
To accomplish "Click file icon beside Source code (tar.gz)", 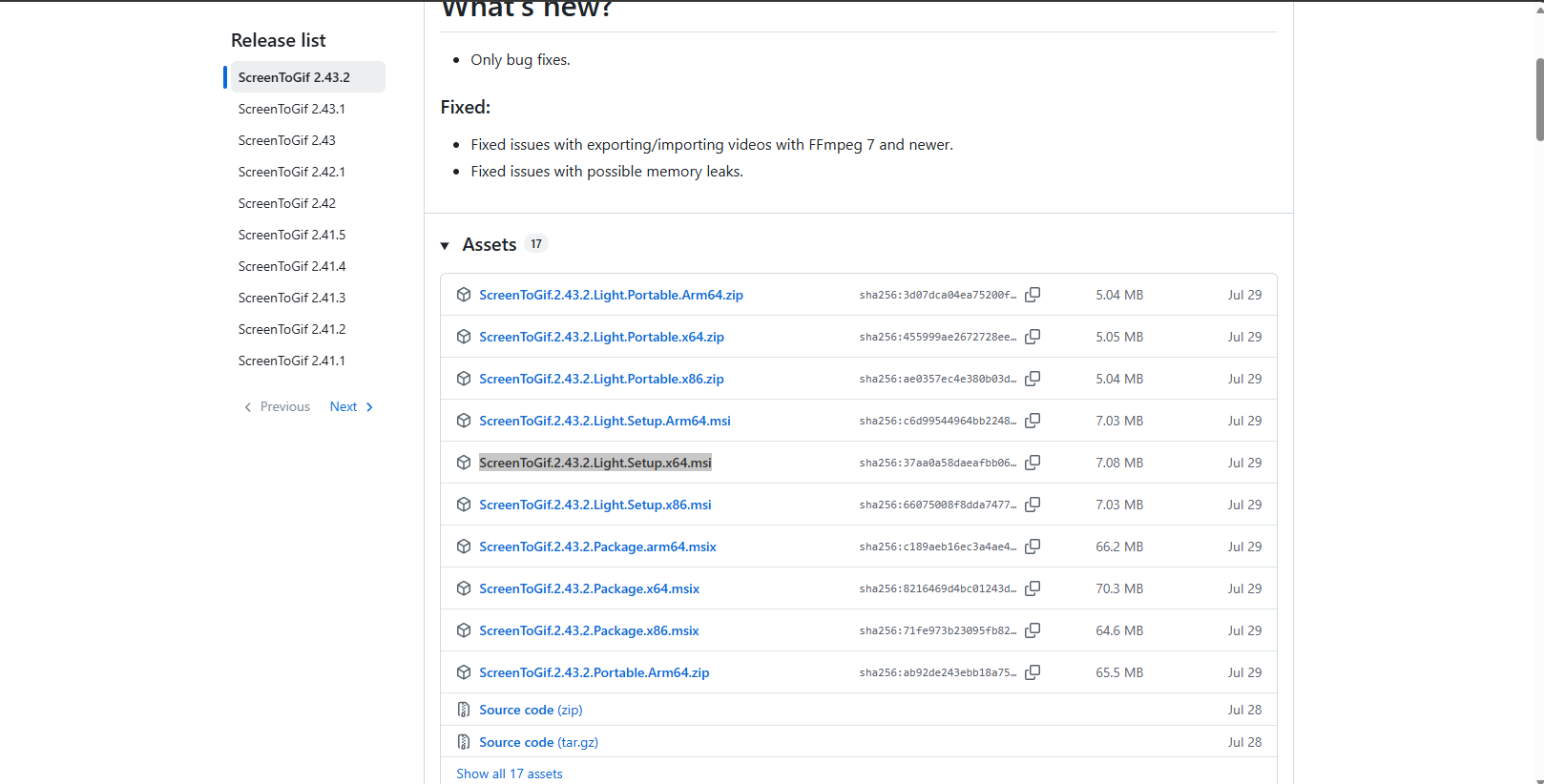I will pos(464,742).
